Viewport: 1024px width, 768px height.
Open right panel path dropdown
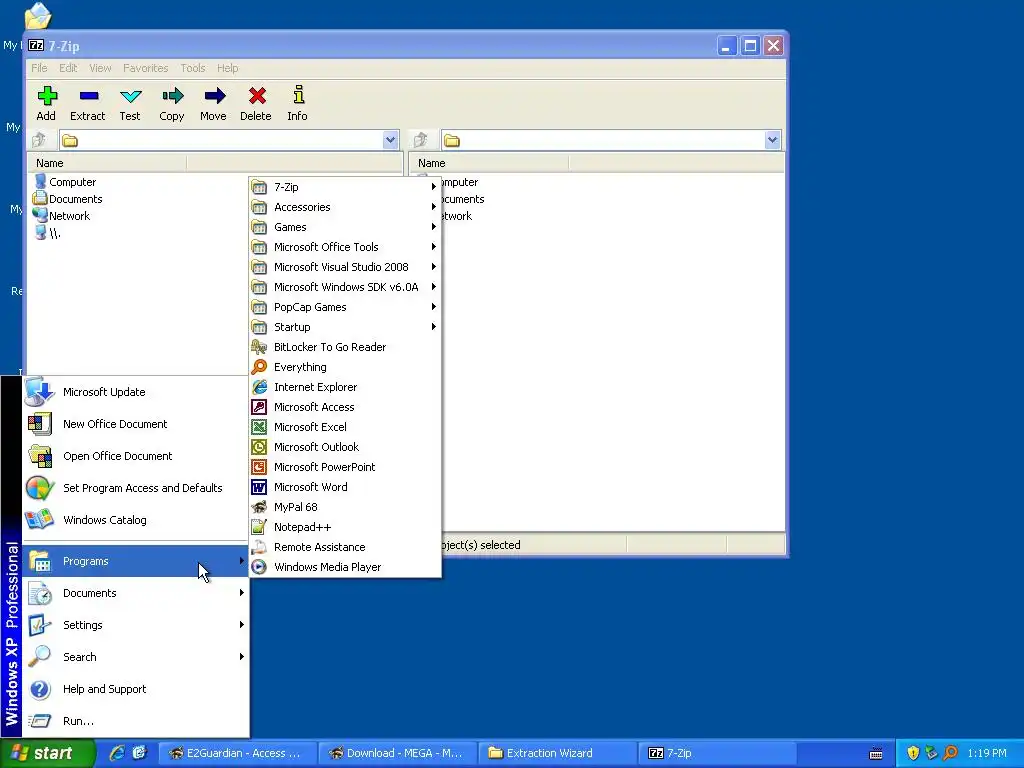(773, 140)
